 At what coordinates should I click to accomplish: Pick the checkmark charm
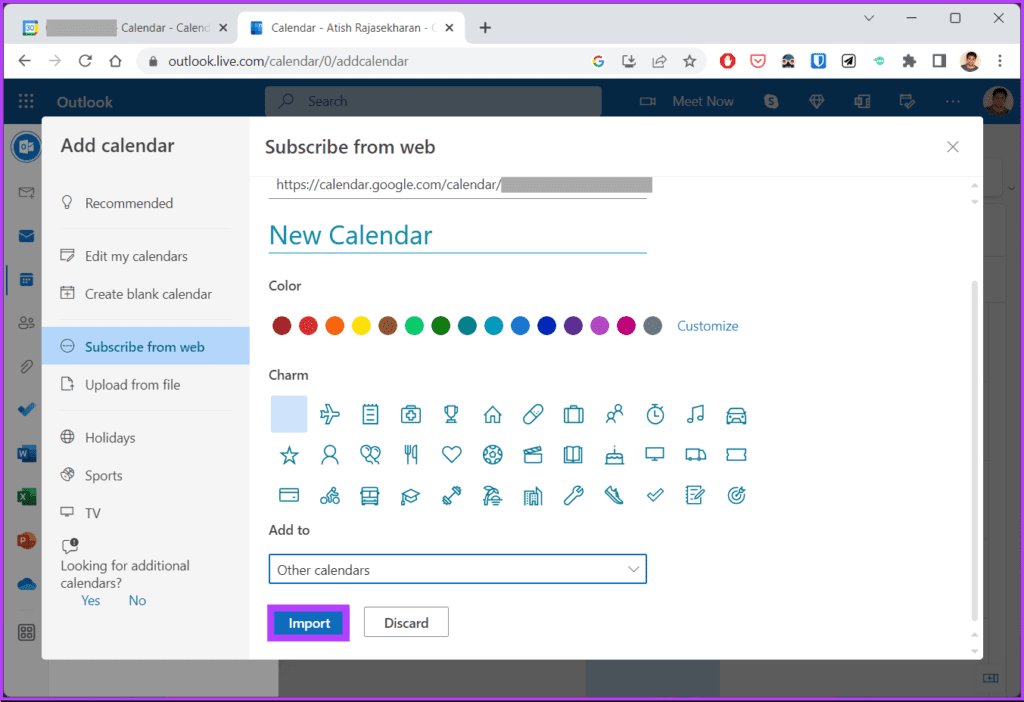[x=655, y=496]
